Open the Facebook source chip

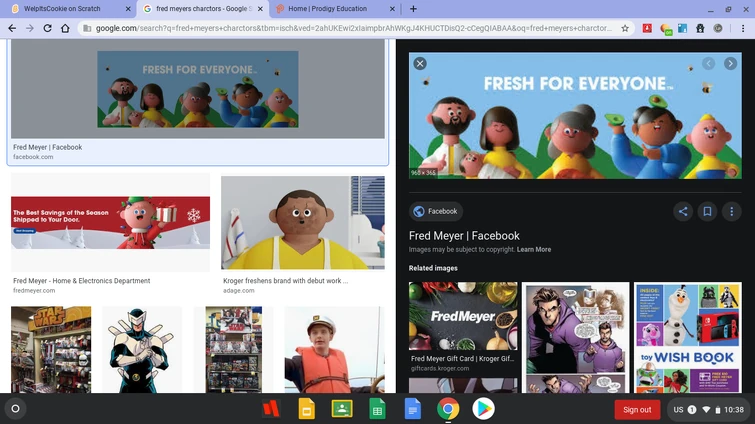pos(436,211)
